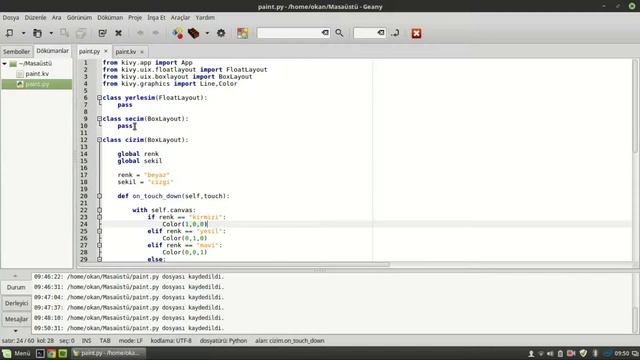The width and height of the screenshot is (640, 360).
Task: Open the Durum message tab
Action: (16, 287)
